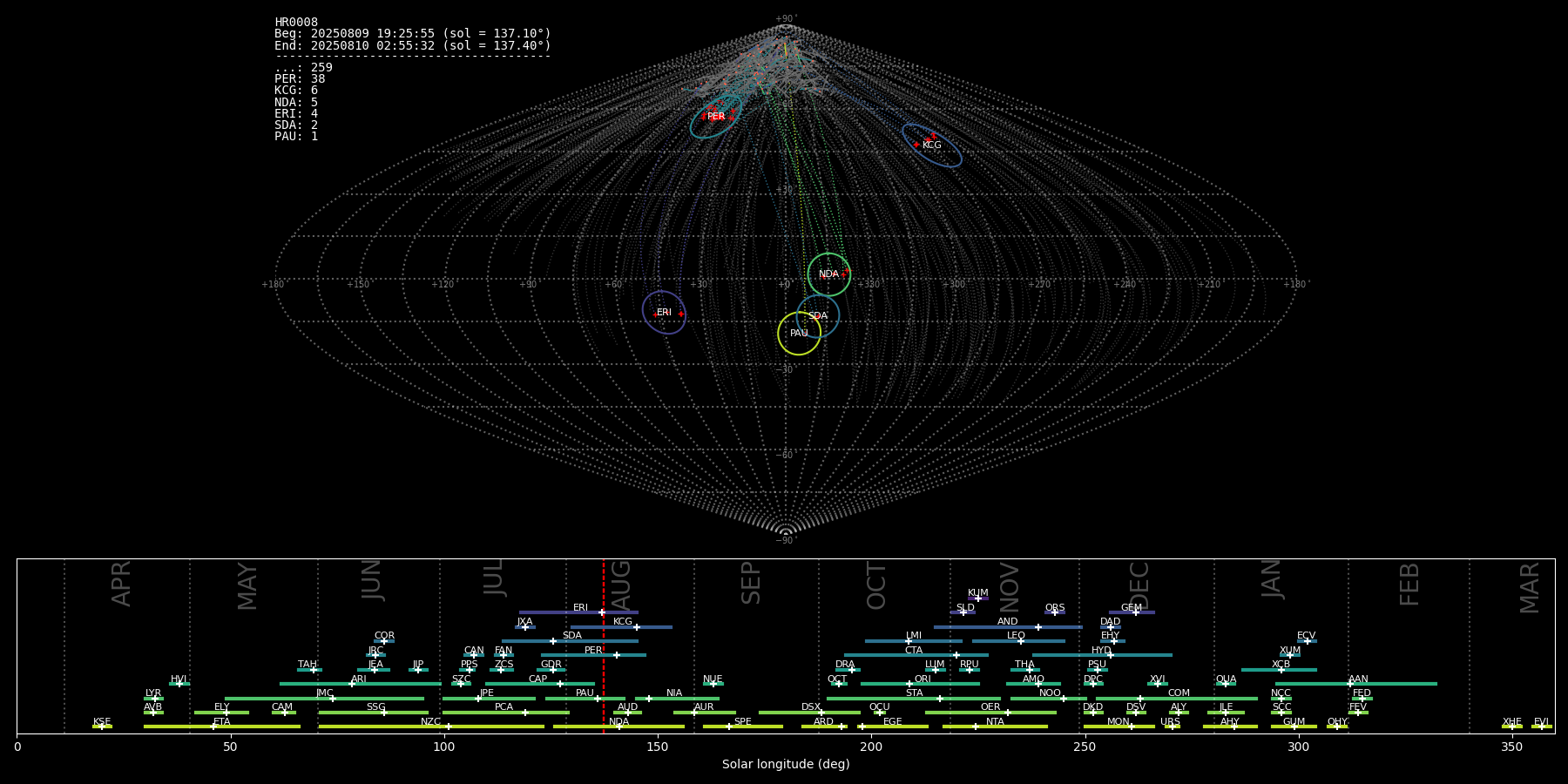The image size is (1568, 784).
Task: Click the LYR shower label in timeline
Action: click(153, 693)
